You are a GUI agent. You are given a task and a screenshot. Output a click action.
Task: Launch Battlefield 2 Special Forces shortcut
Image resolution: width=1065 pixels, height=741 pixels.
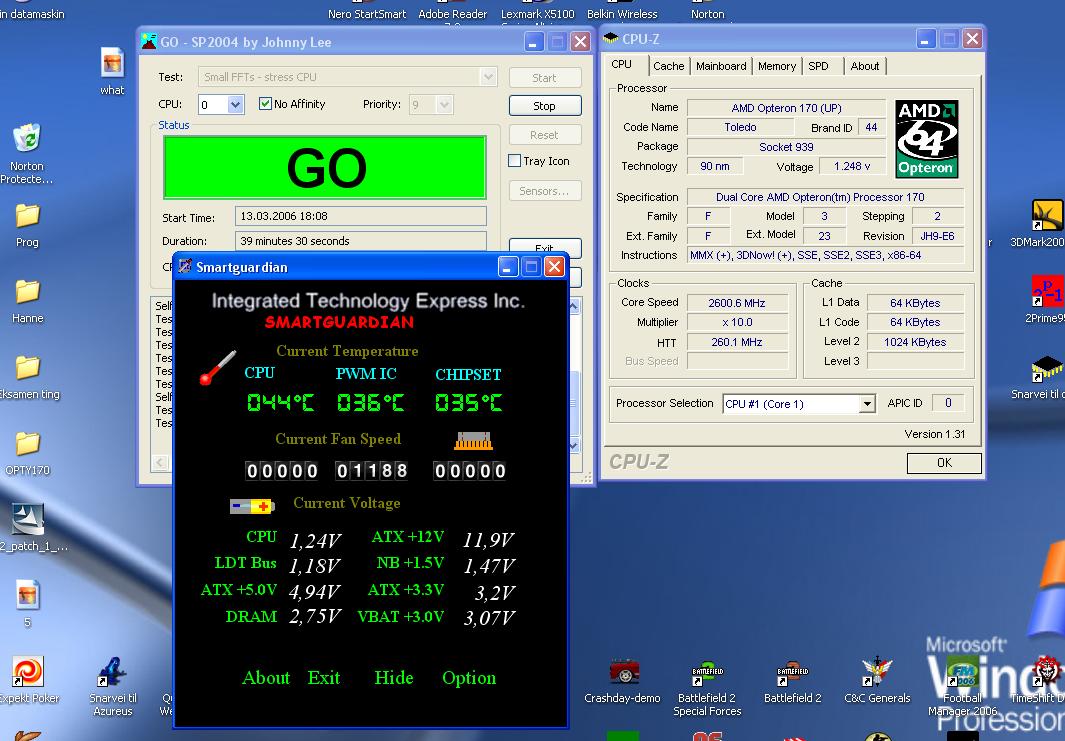(707, 675)
